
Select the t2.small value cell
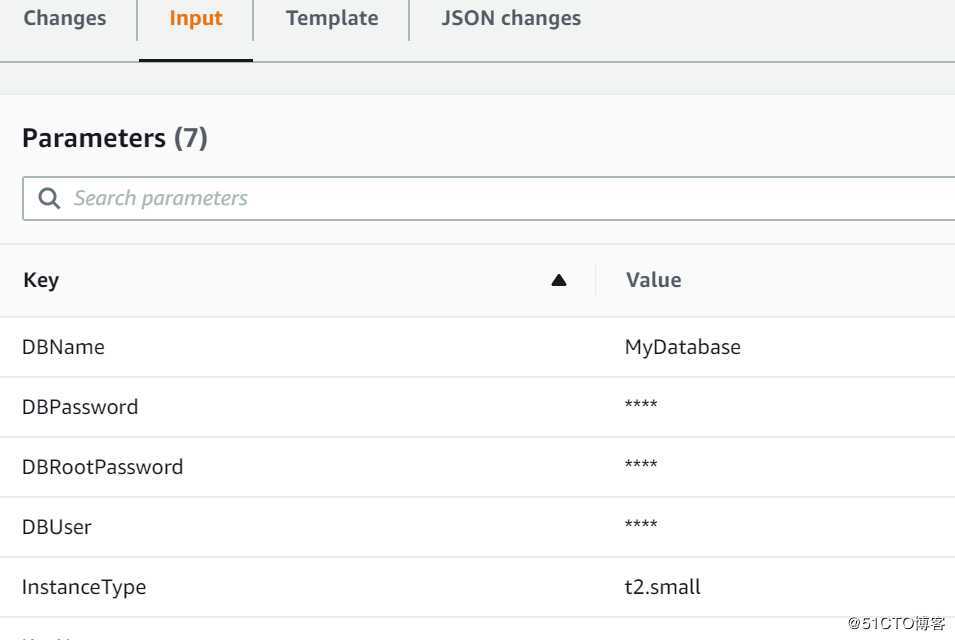663,587
